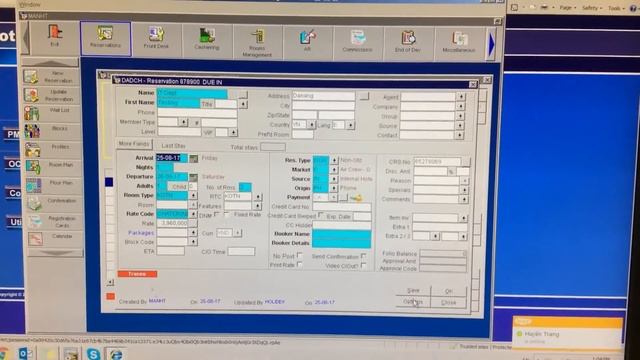640x360 pixels.
Task: Click the small button right of the Name field
Action: tap(243, 94)
